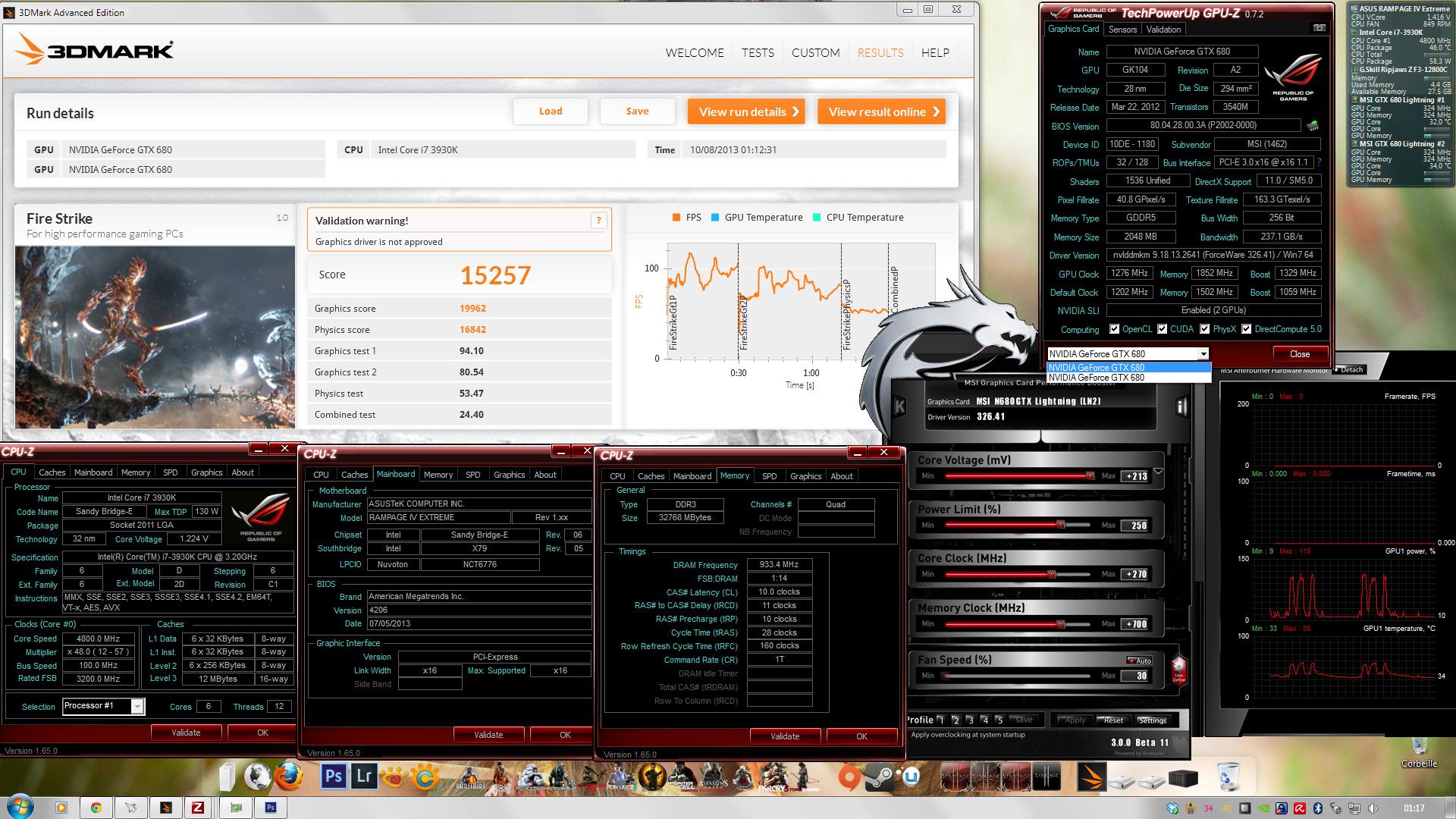Click the Memory Clock slider handle
Viewport: 1456px width, 819px height.
[1061, 624]
